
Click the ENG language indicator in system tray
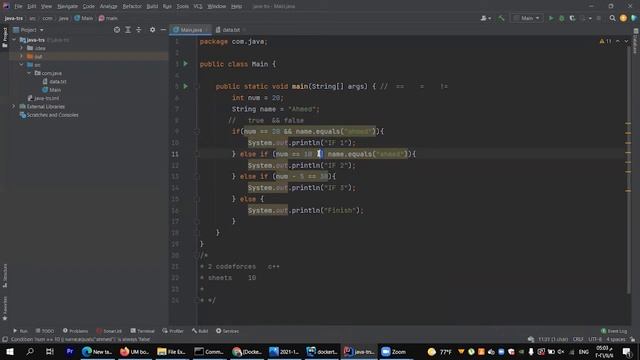click(584, 352)
